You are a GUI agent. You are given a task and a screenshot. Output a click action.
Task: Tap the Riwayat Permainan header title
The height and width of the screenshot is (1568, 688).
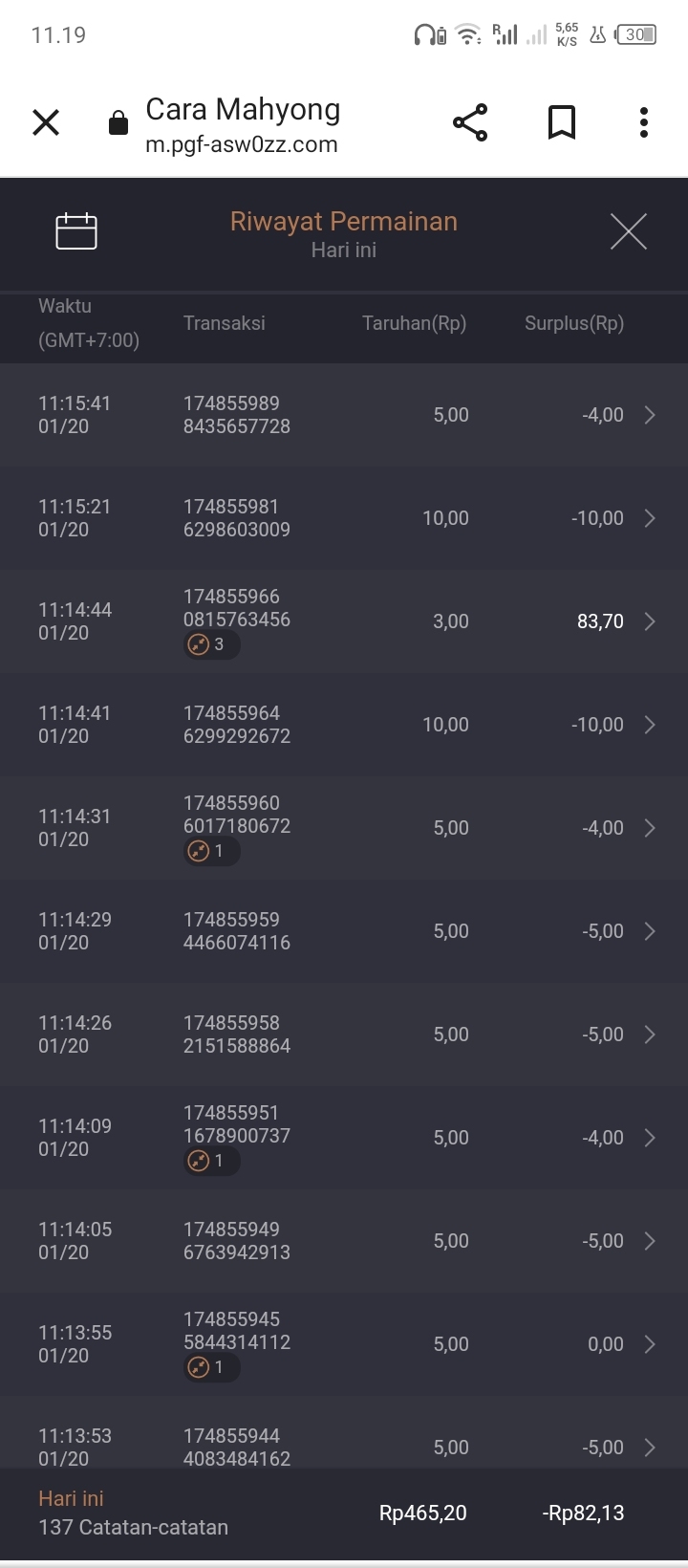click(x=344, y=222)
